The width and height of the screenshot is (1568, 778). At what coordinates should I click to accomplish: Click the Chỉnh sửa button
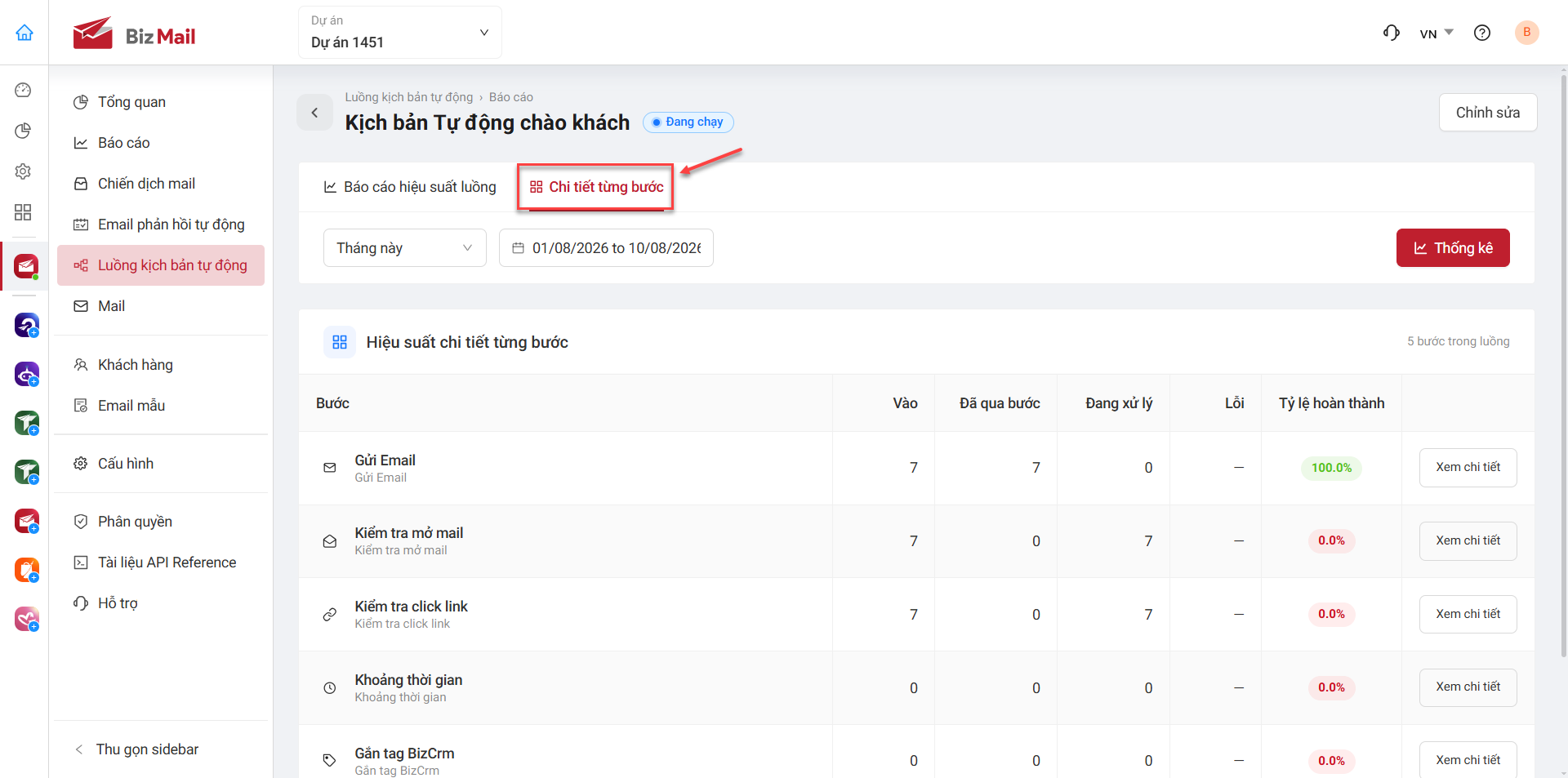(1488, 113)
